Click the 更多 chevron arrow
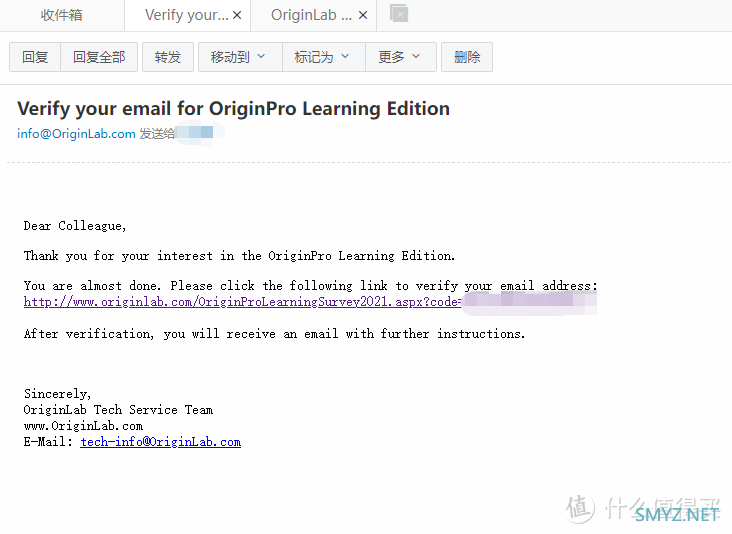Viewport: 732px width, 534px height. coord(416,56)
